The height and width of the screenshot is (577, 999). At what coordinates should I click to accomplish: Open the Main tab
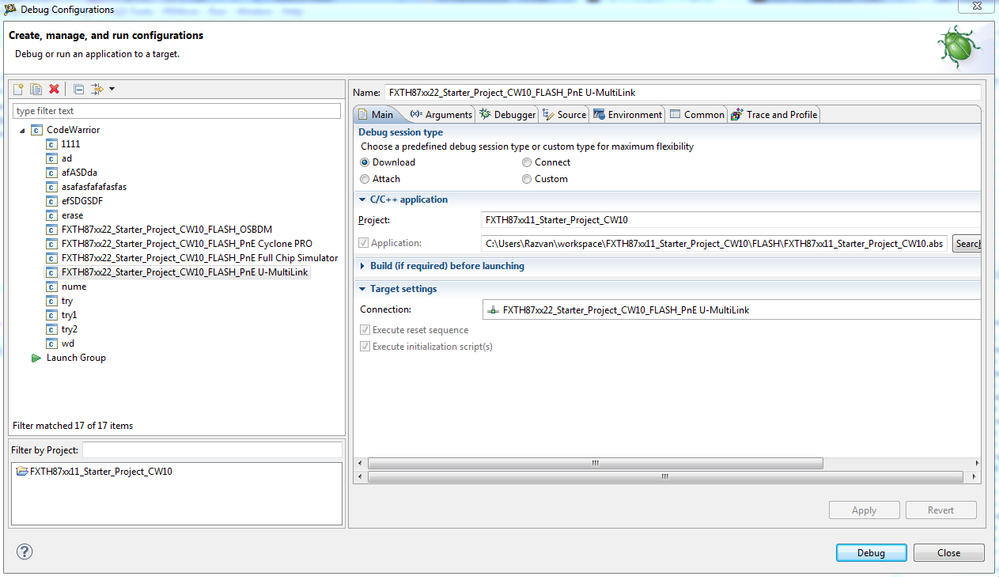(x=375, y=115)
